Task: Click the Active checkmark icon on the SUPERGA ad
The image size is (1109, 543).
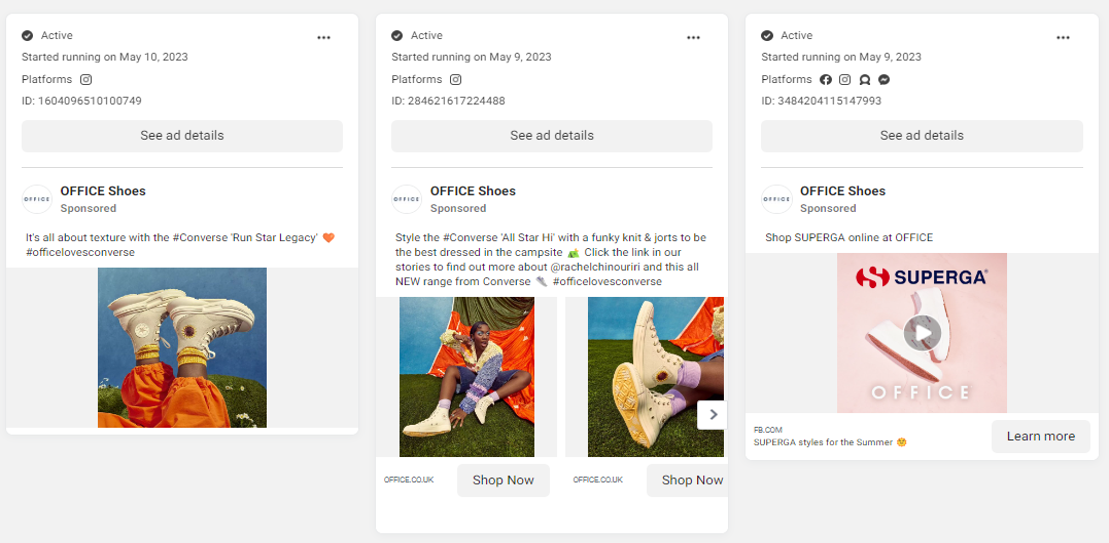Action: 767,35
